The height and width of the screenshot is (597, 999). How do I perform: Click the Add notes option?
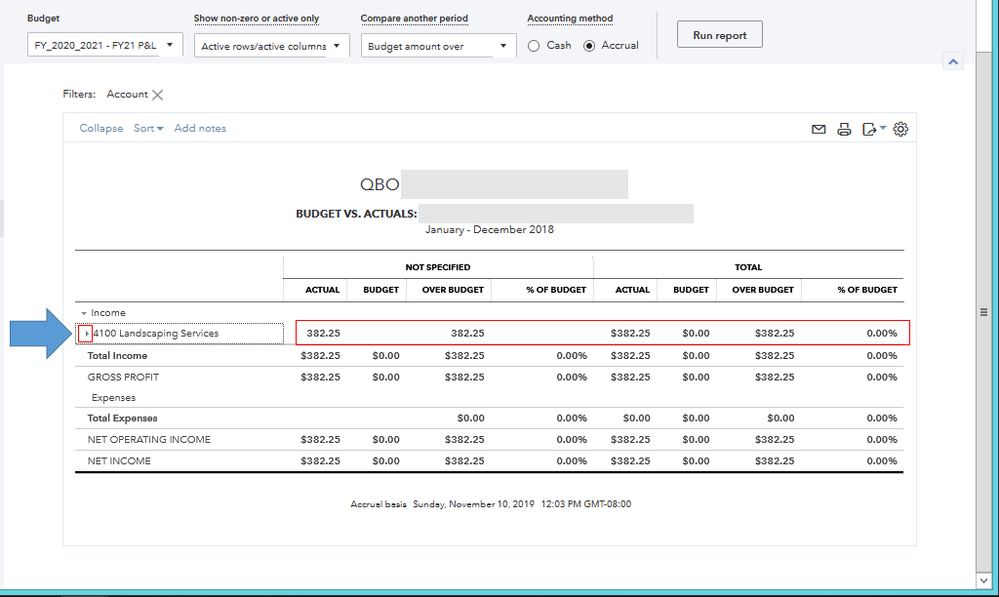pos(199,128)
